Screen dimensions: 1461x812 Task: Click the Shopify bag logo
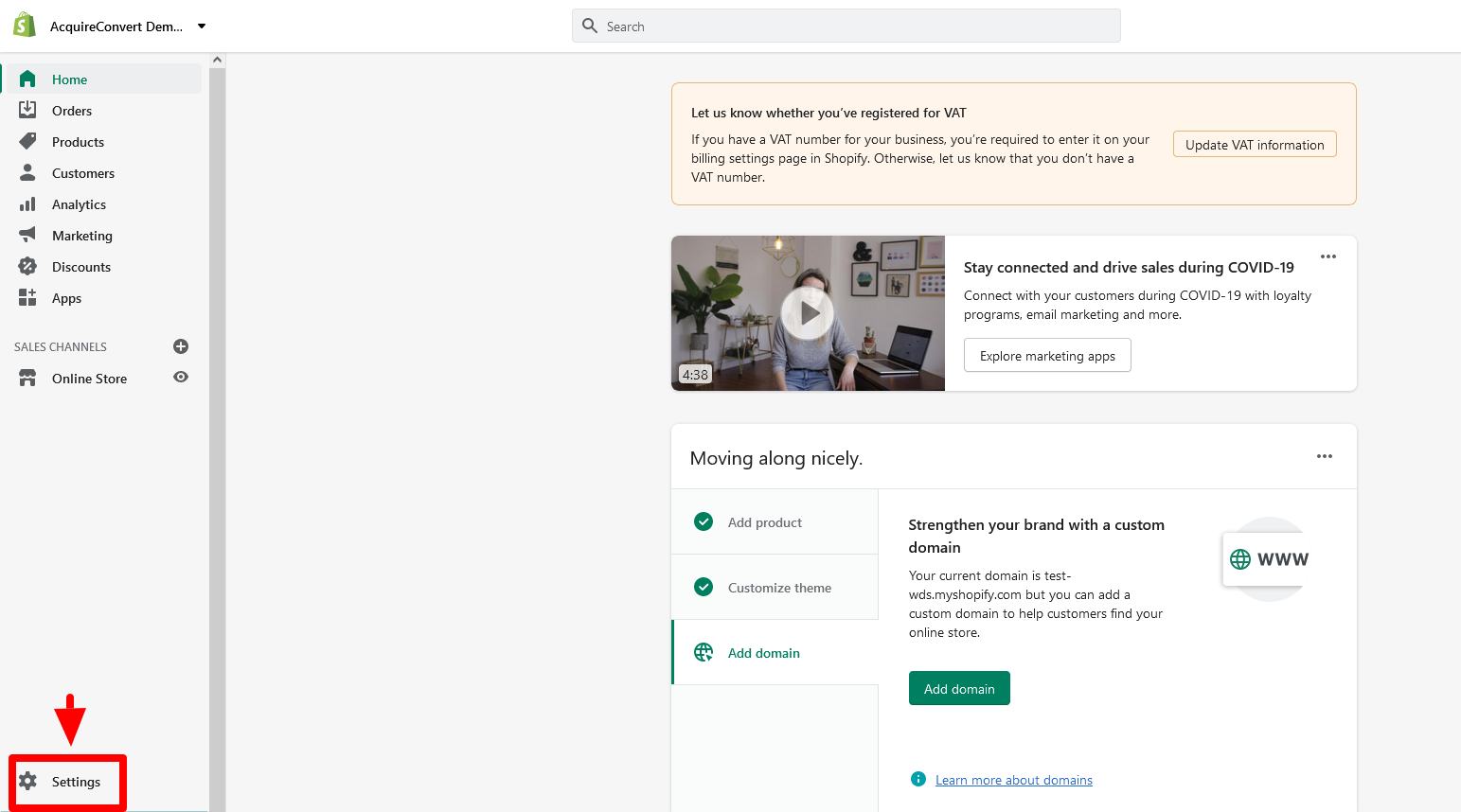point(25,26)
